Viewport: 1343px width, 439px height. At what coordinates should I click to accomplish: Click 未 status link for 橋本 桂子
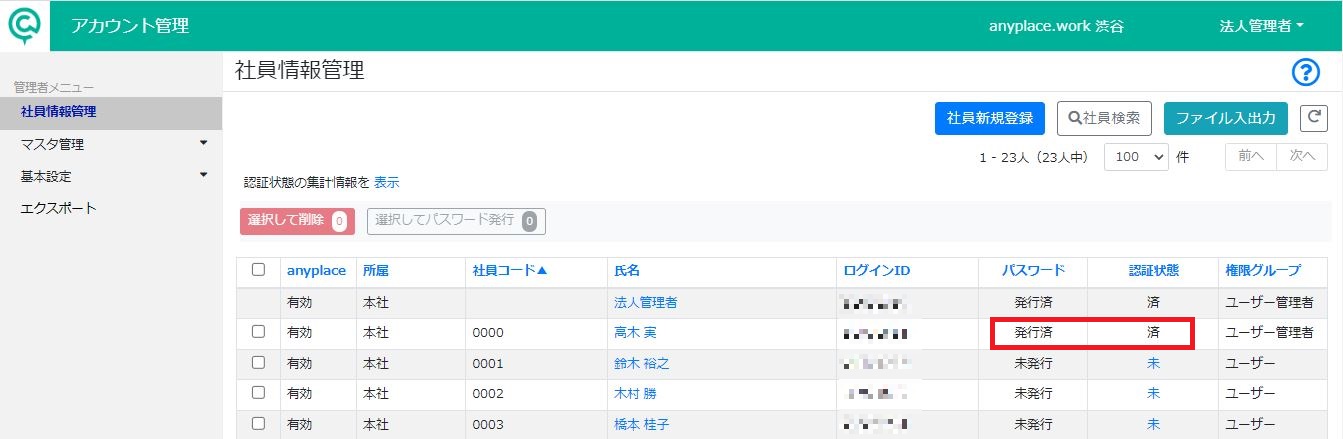[1153, 425]
